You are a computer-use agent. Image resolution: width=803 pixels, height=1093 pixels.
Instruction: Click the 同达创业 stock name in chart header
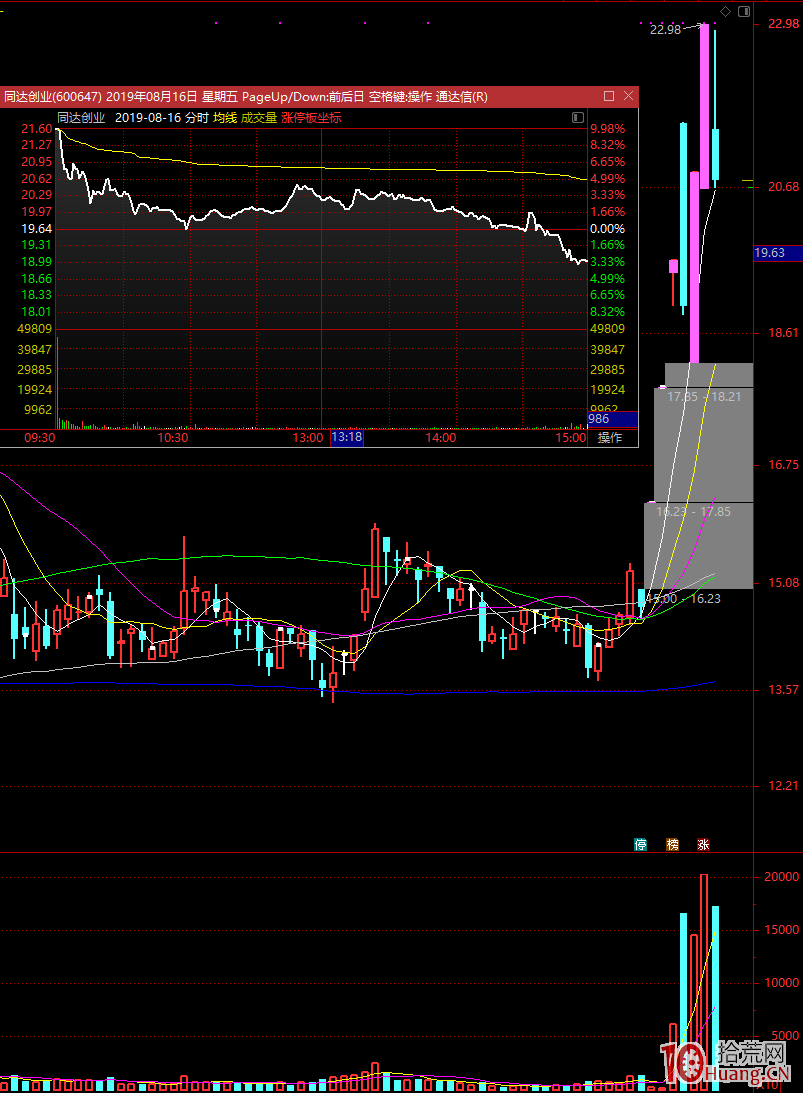coord(81,118)
